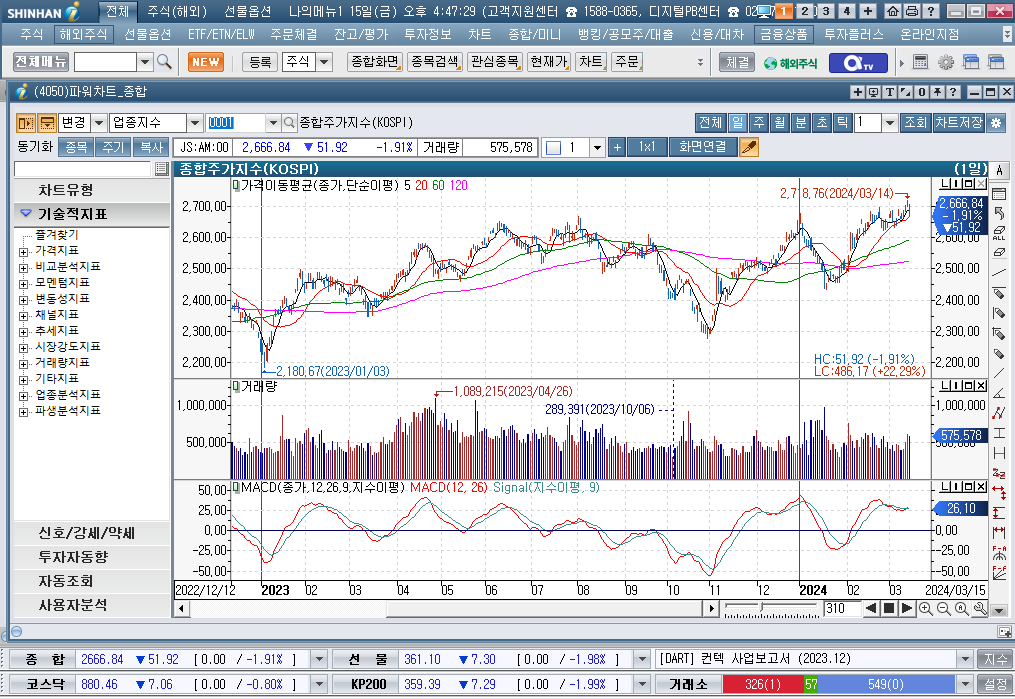Click the chart bar-count slider

pos(771,608)
